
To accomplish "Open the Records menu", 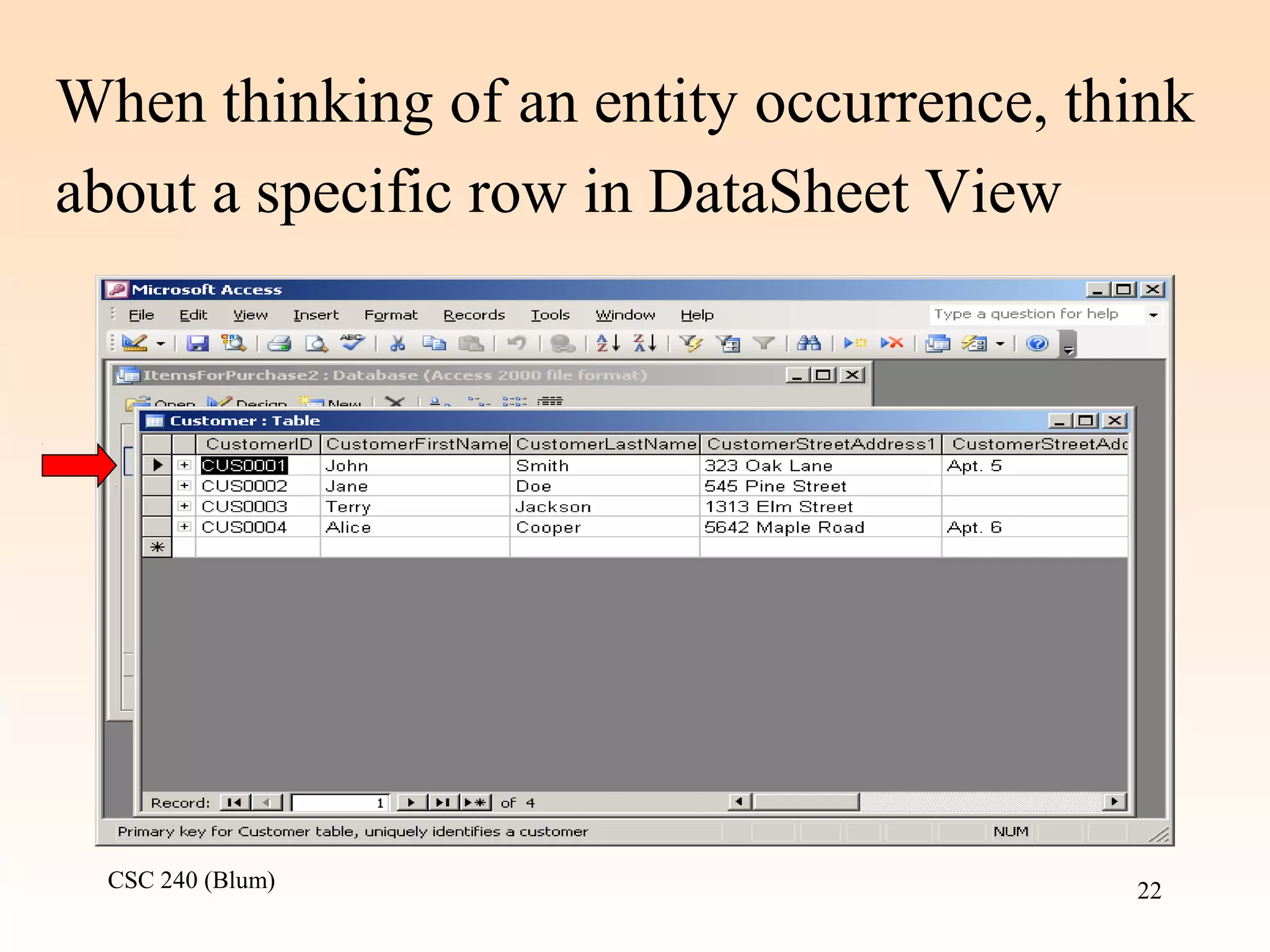I will coord(474,315).
